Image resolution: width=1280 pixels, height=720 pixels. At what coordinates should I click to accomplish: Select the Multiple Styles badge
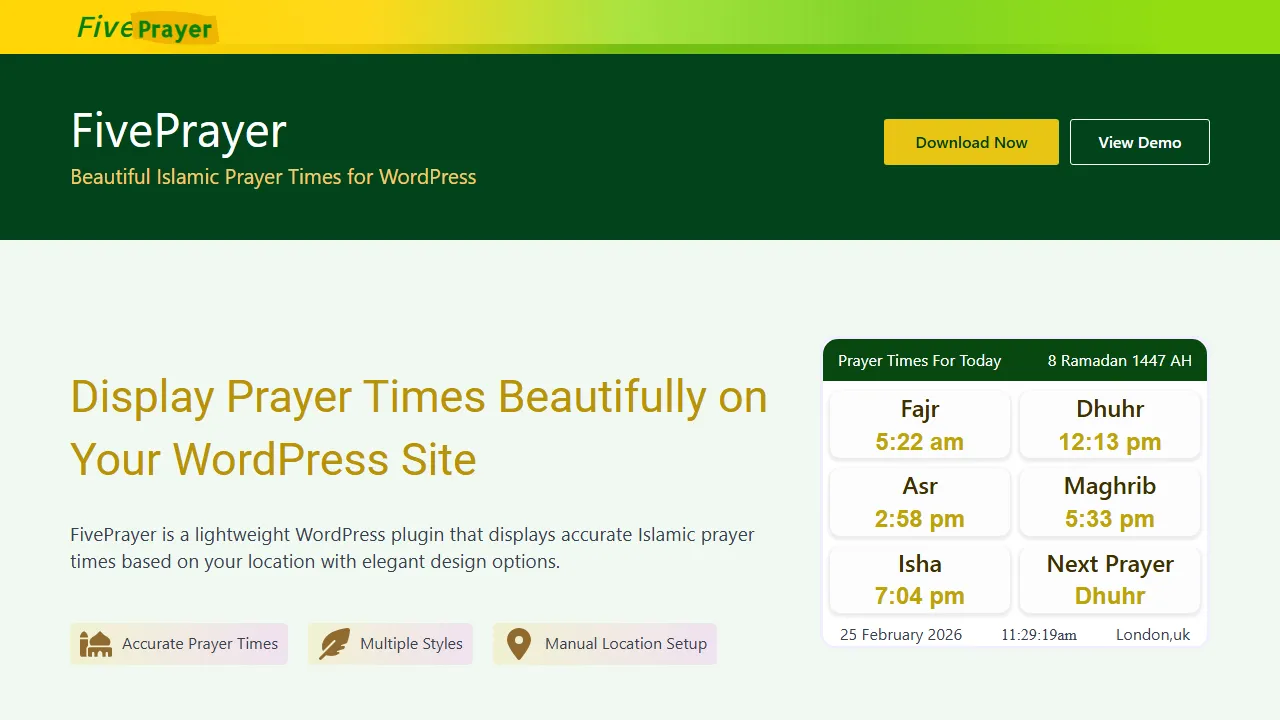pos(390,644)
